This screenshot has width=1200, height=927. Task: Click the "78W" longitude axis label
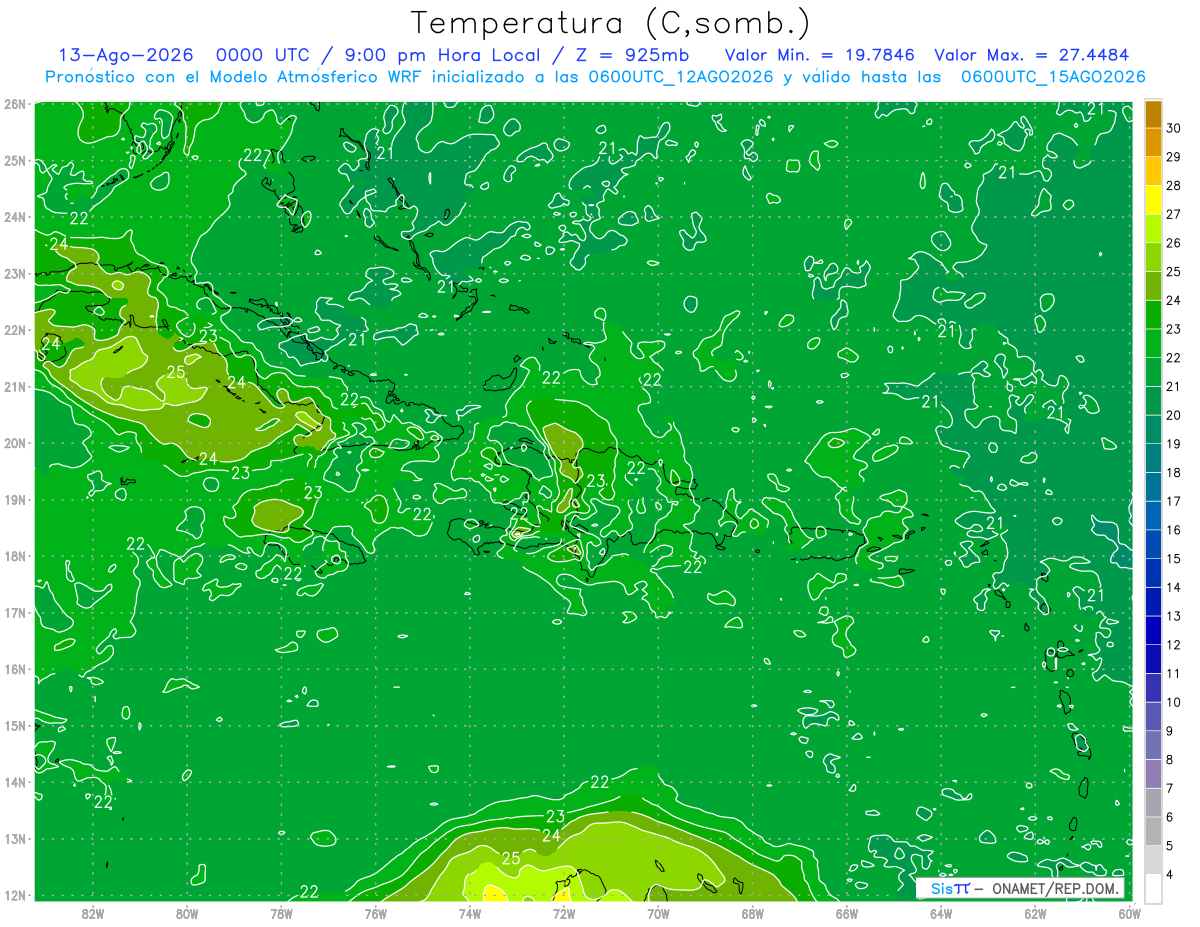[281, 913]
